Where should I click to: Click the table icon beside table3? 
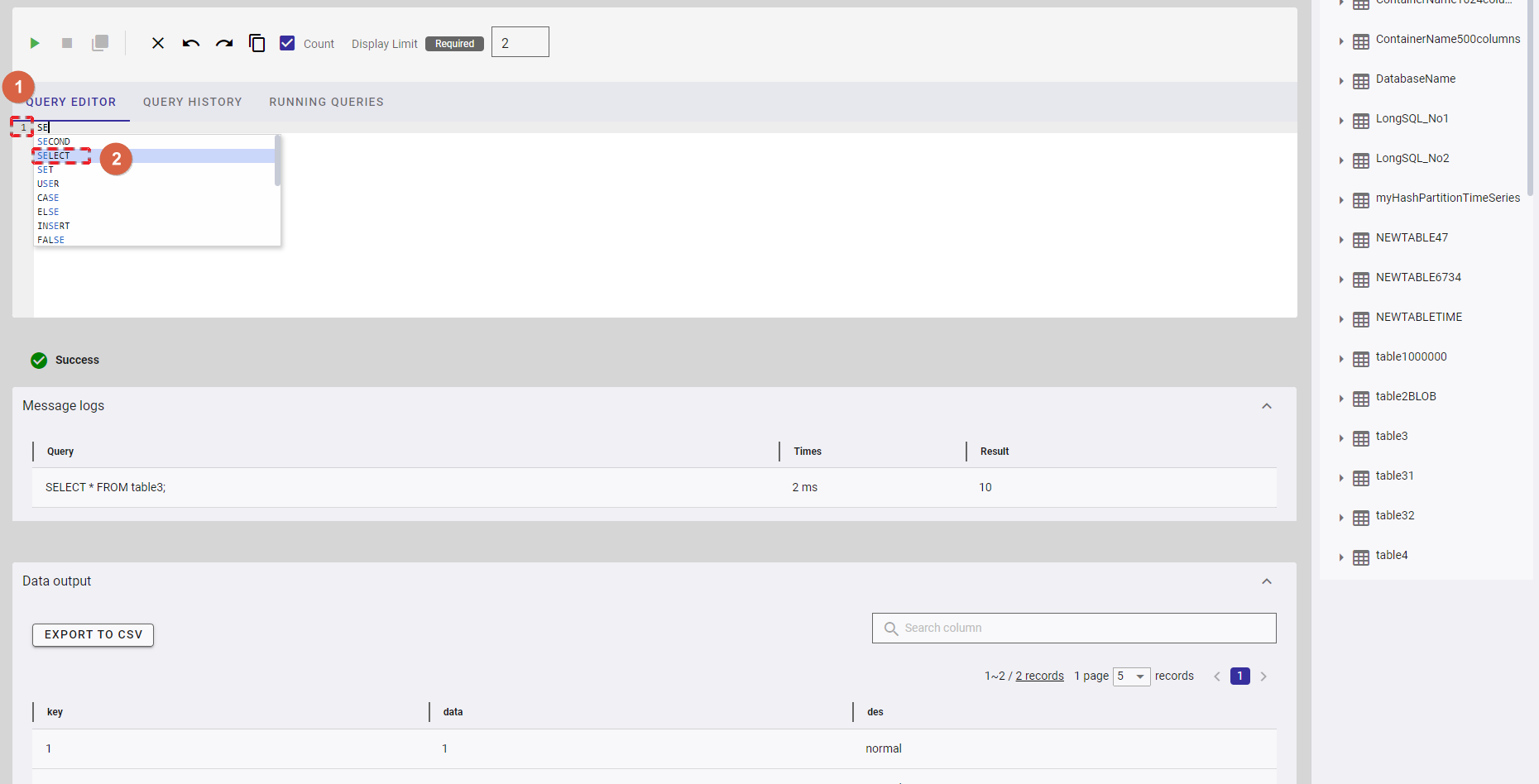point(1361,438)
